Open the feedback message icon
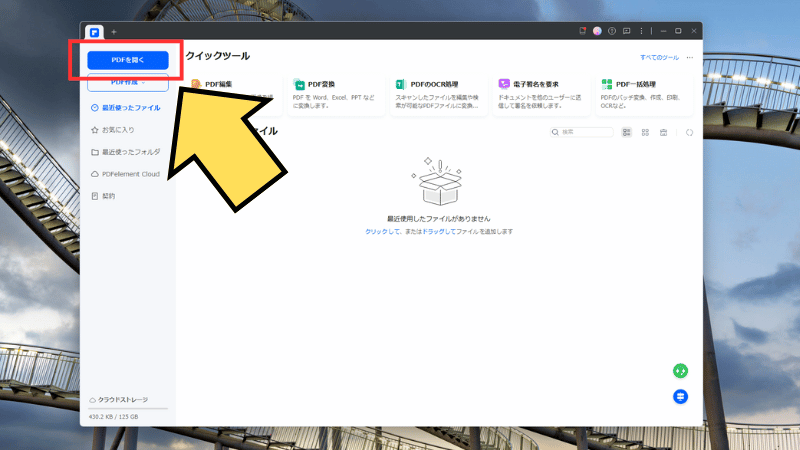800x450 pixels. [x=627, y=31]
